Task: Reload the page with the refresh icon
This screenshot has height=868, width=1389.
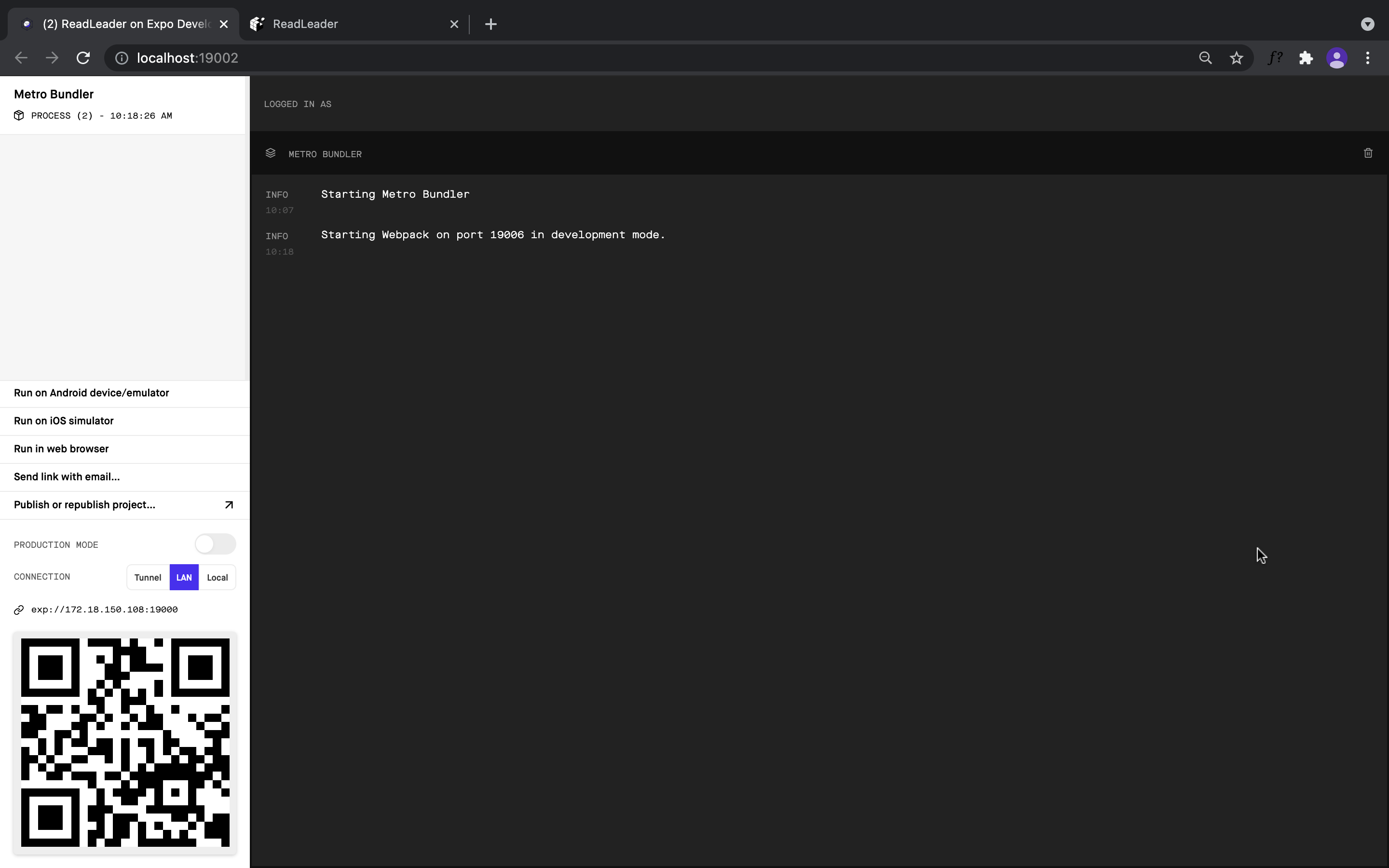Action: (83, 58)
